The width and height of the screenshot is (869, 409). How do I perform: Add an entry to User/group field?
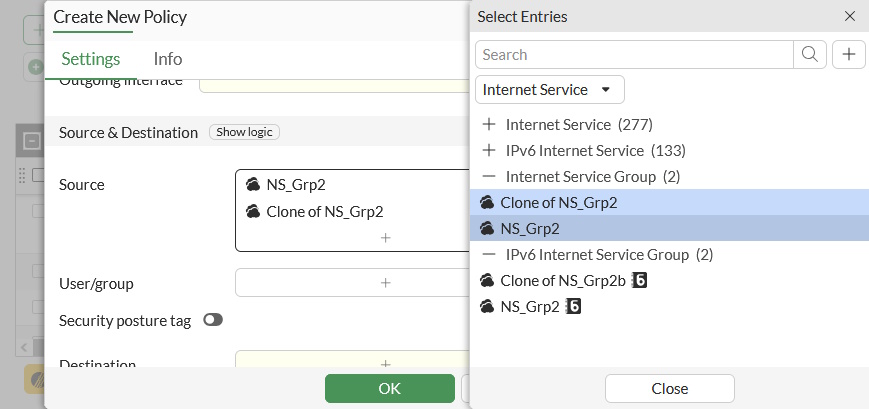coord(385,283)
